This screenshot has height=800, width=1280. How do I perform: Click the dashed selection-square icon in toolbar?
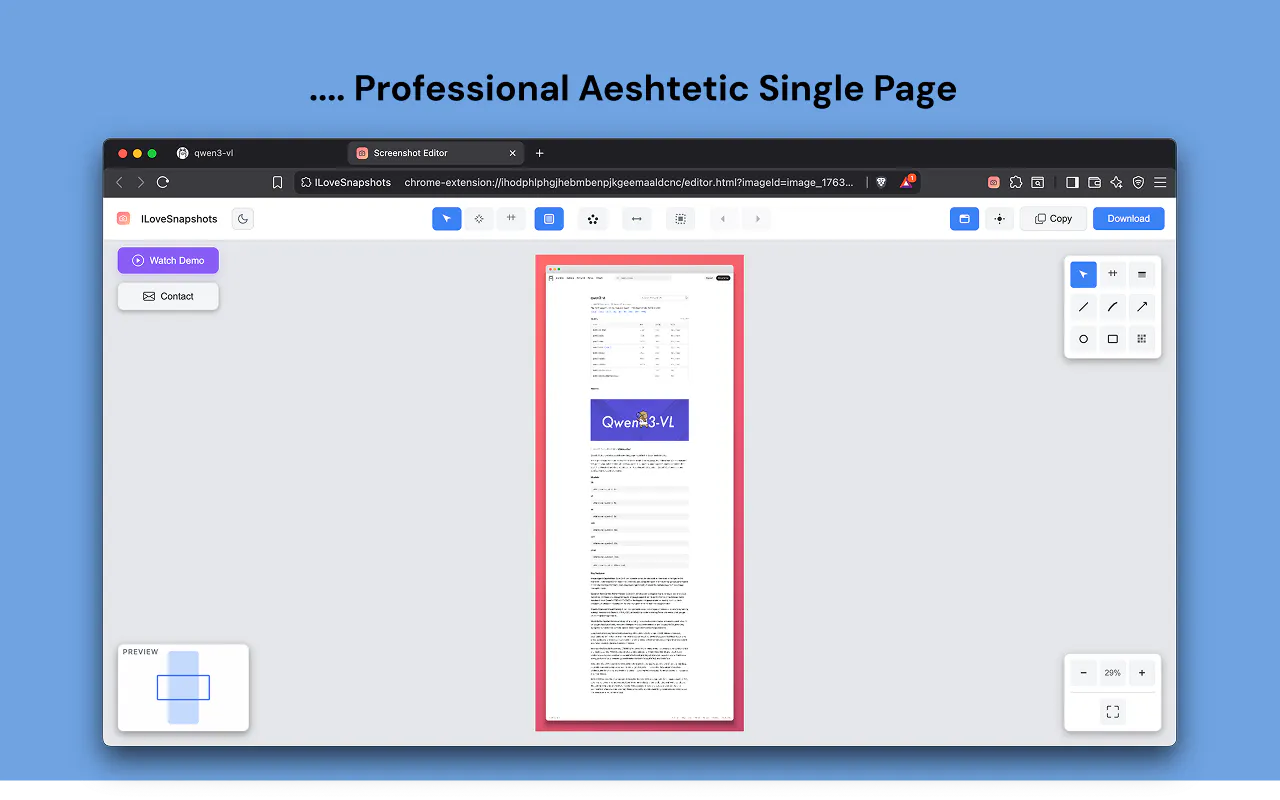pyautogui.click(x=680, y=219)
